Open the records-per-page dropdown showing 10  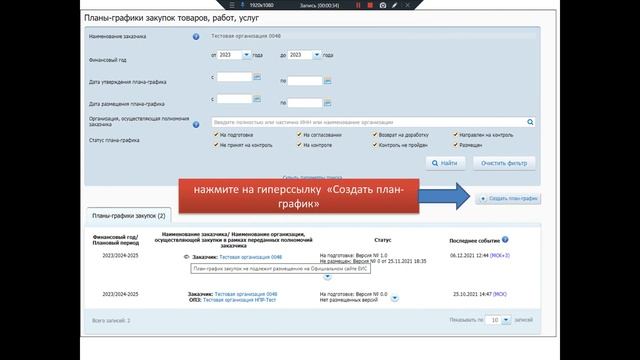506,320
